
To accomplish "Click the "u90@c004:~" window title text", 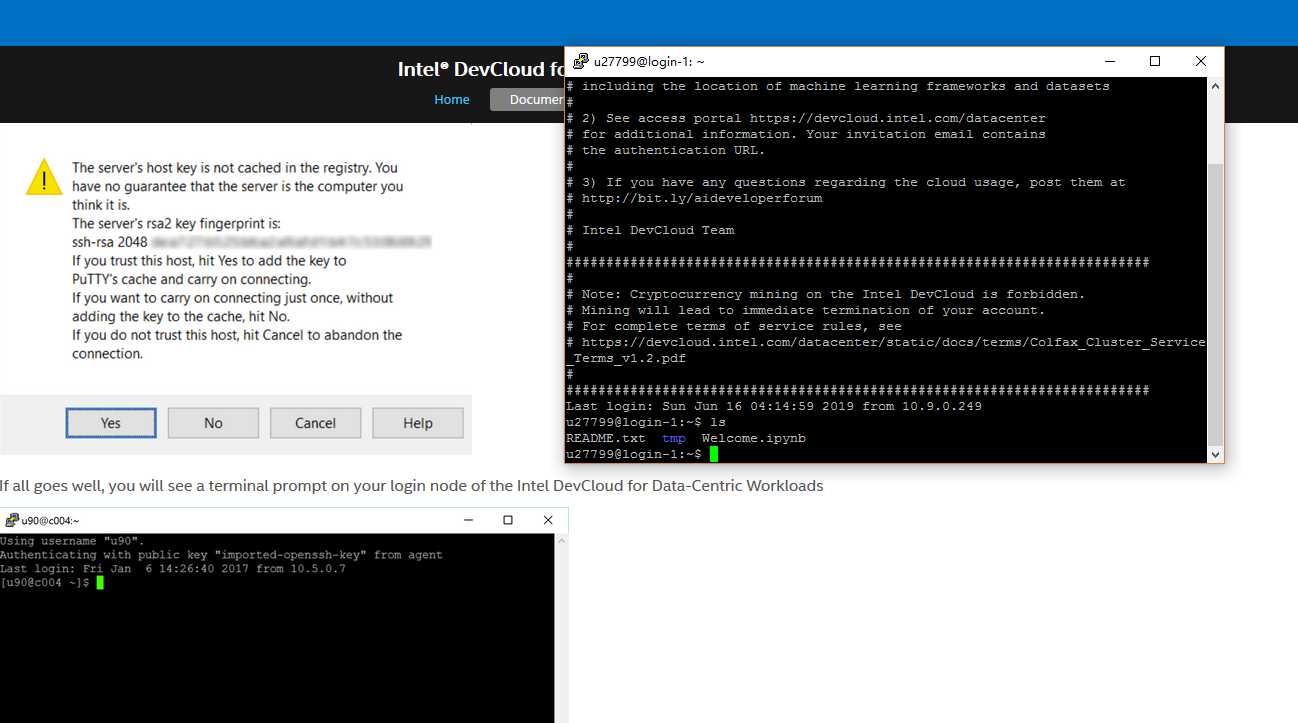I will click(50, 520).
